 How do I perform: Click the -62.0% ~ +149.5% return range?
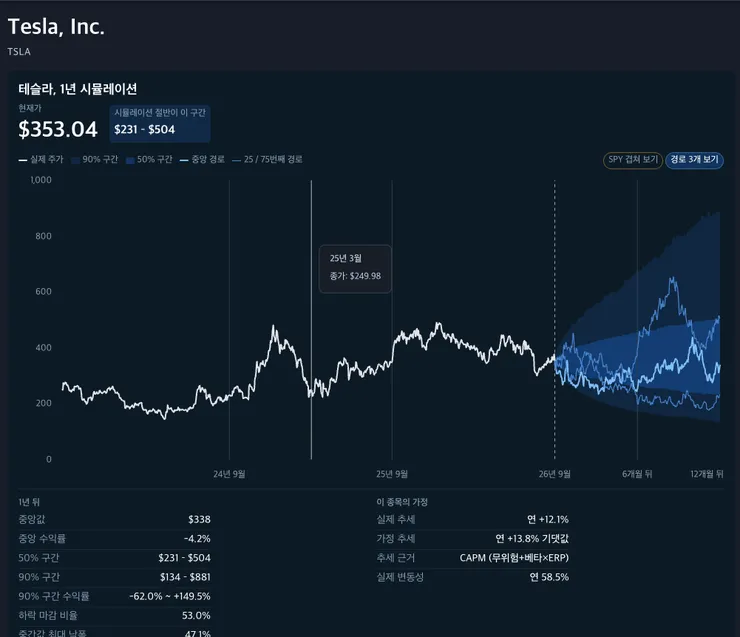[x=170, y=596]
